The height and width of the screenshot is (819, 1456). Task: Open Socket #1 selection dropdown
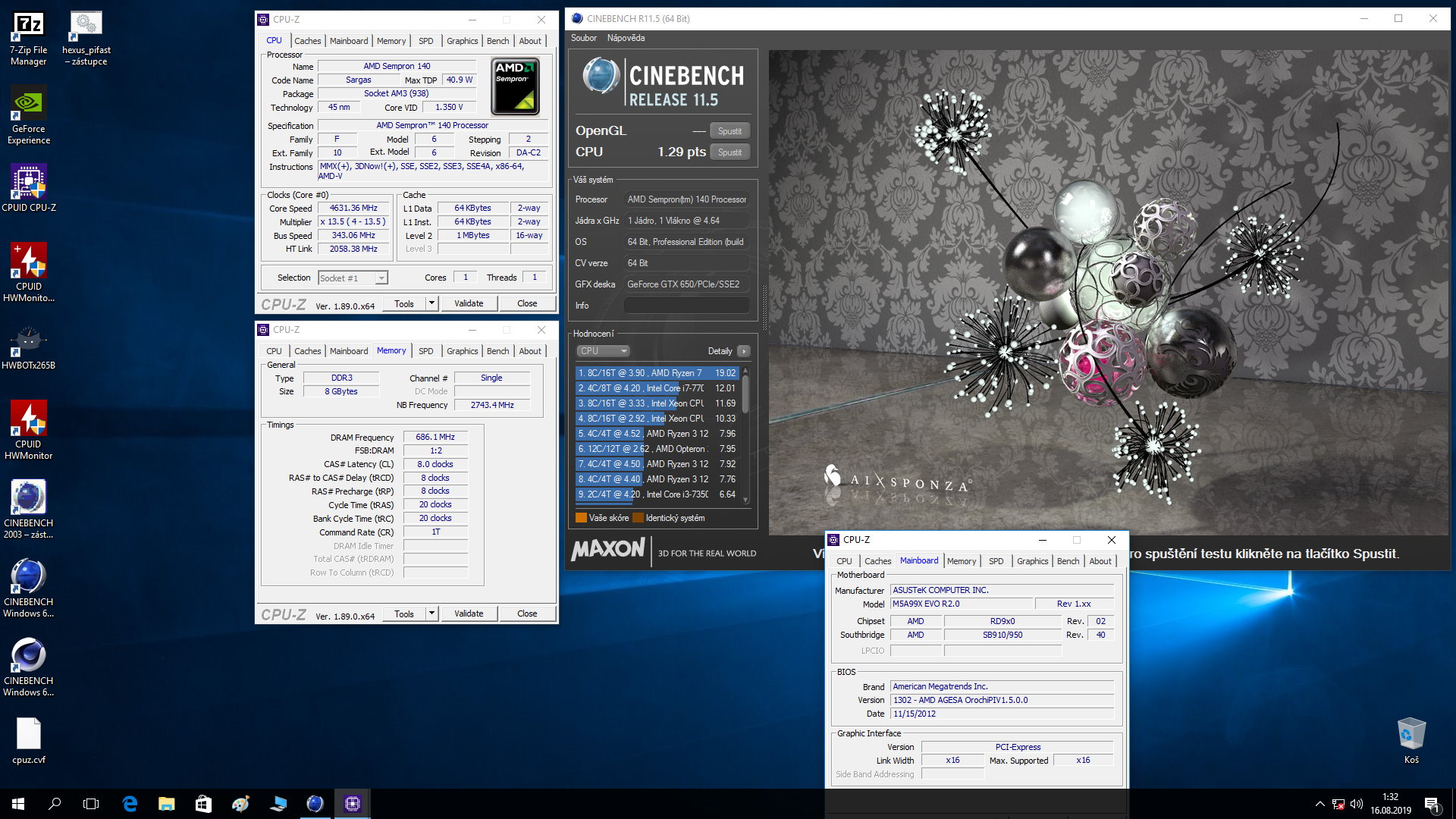tap(353, 278)
